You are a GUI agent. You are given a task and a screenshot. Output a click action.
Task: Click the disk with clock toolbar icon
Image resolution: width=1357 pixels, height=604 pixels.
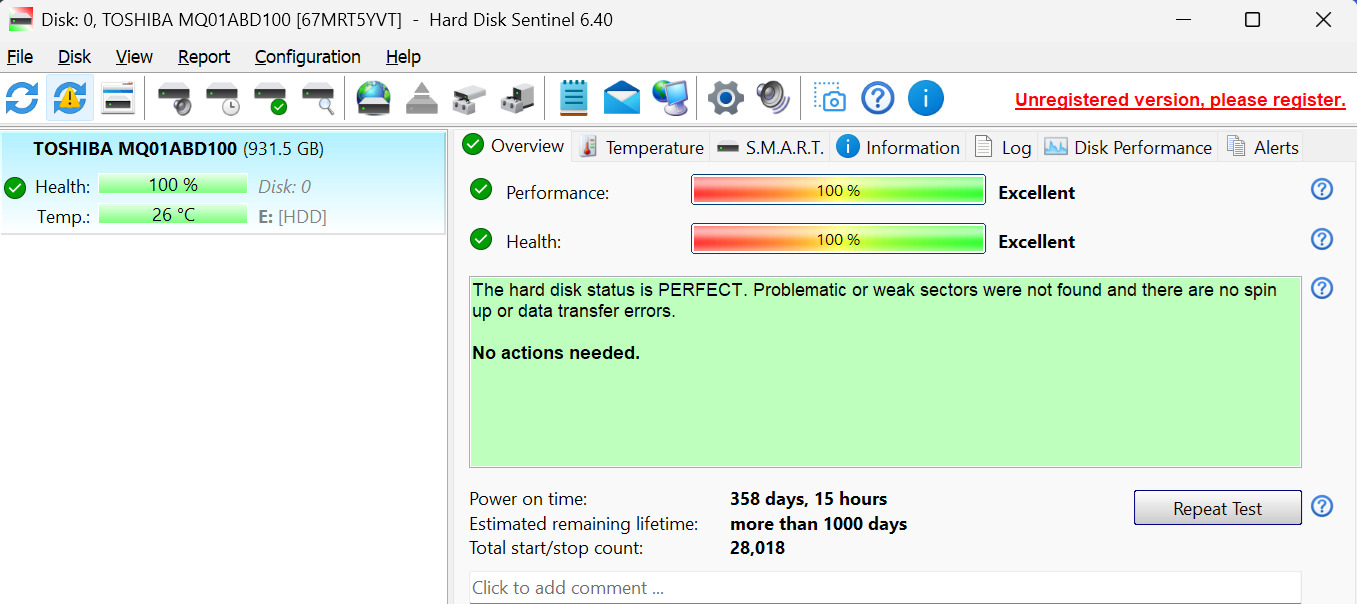click(222, 98)
